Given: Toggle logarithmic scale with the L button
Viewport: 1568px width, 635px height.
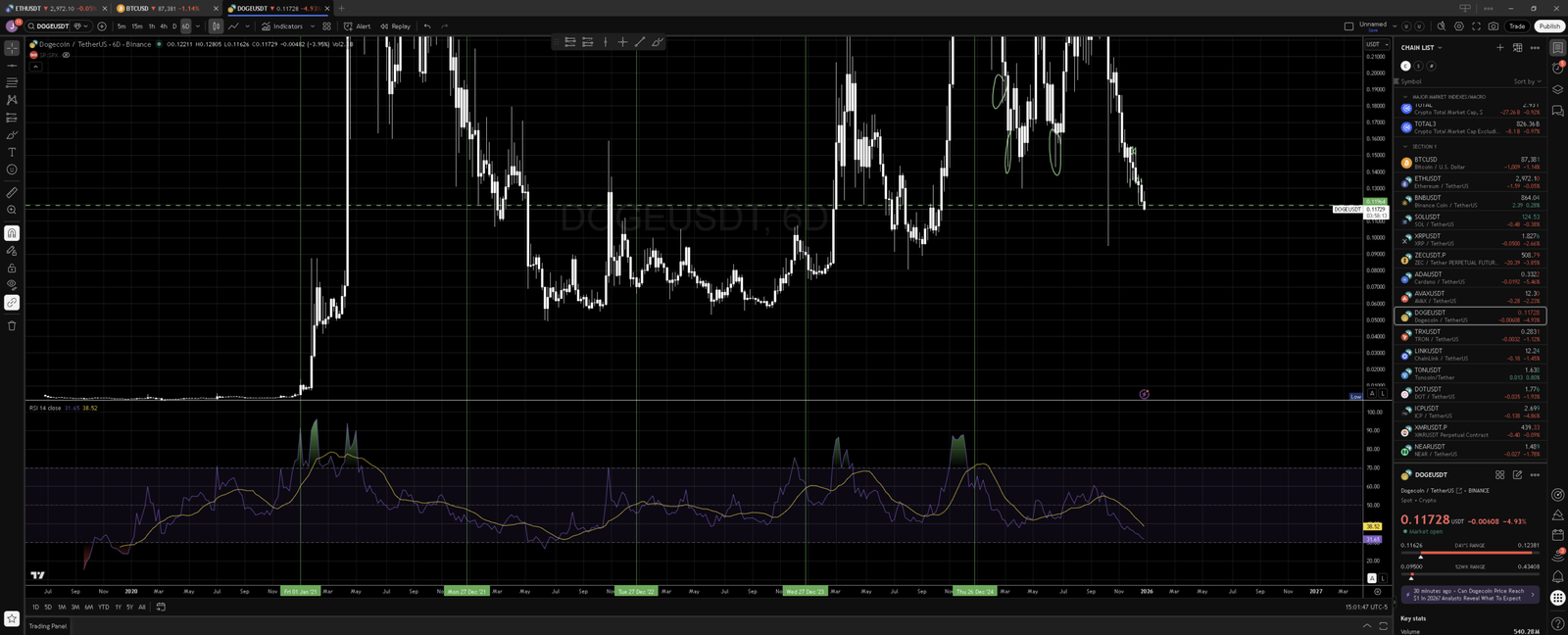Looking at the screenshot, I should pos(1383,393).
